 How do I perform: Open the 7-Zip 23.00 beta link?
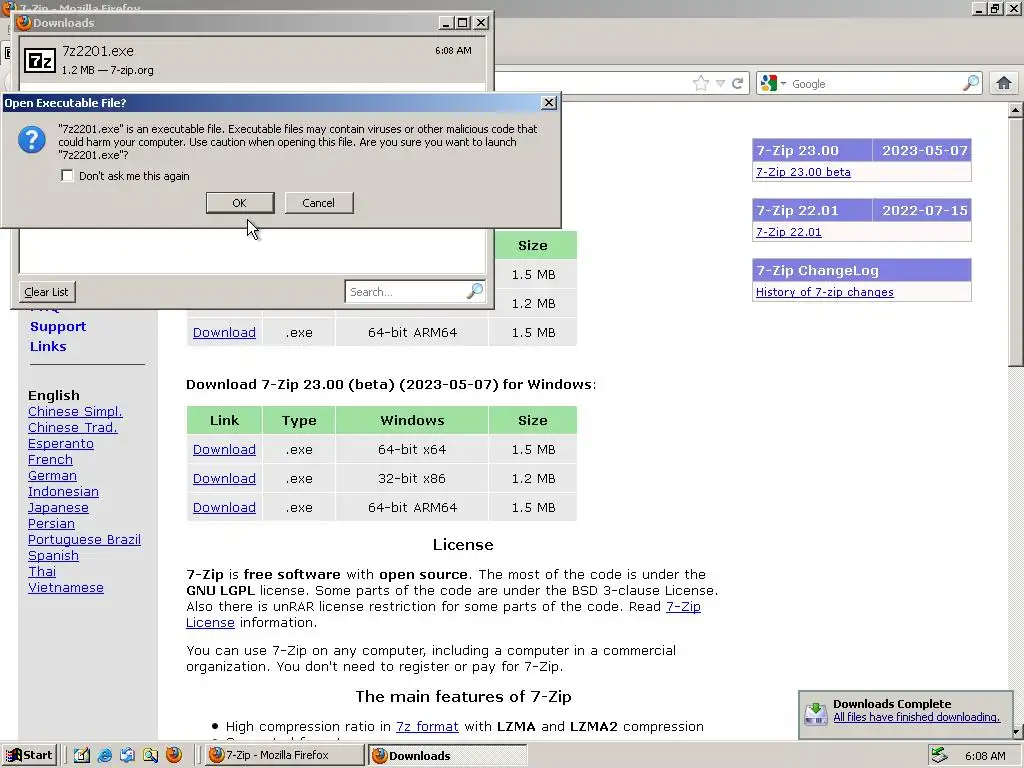coord(803,172)
